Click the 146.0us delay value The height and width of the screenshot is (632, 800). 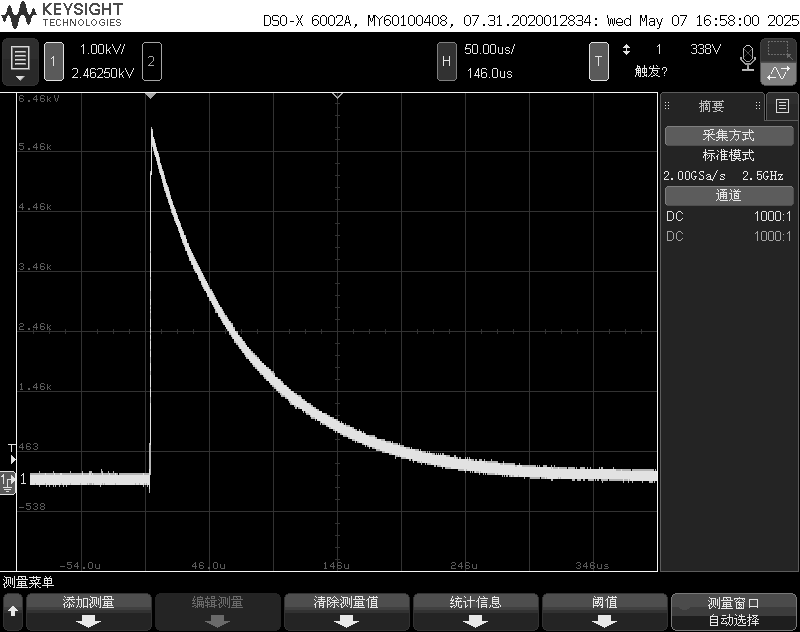(x=489, y=73)
